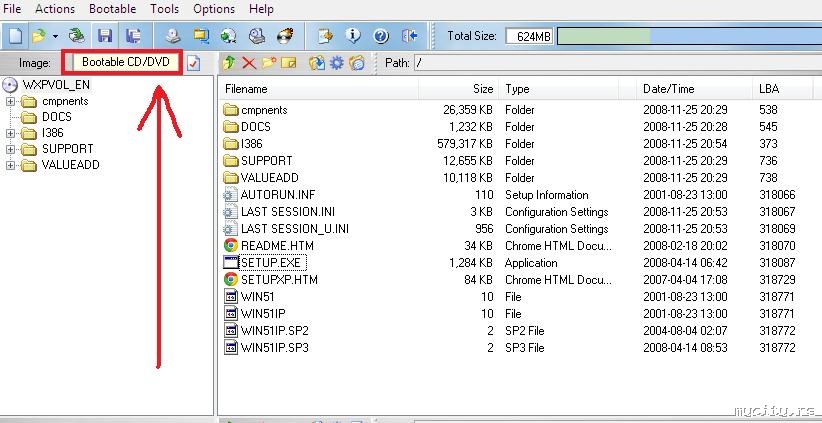Select LAST SESSION_U.INI file
The height and width of the screenshot is (423, 822).
295,229
